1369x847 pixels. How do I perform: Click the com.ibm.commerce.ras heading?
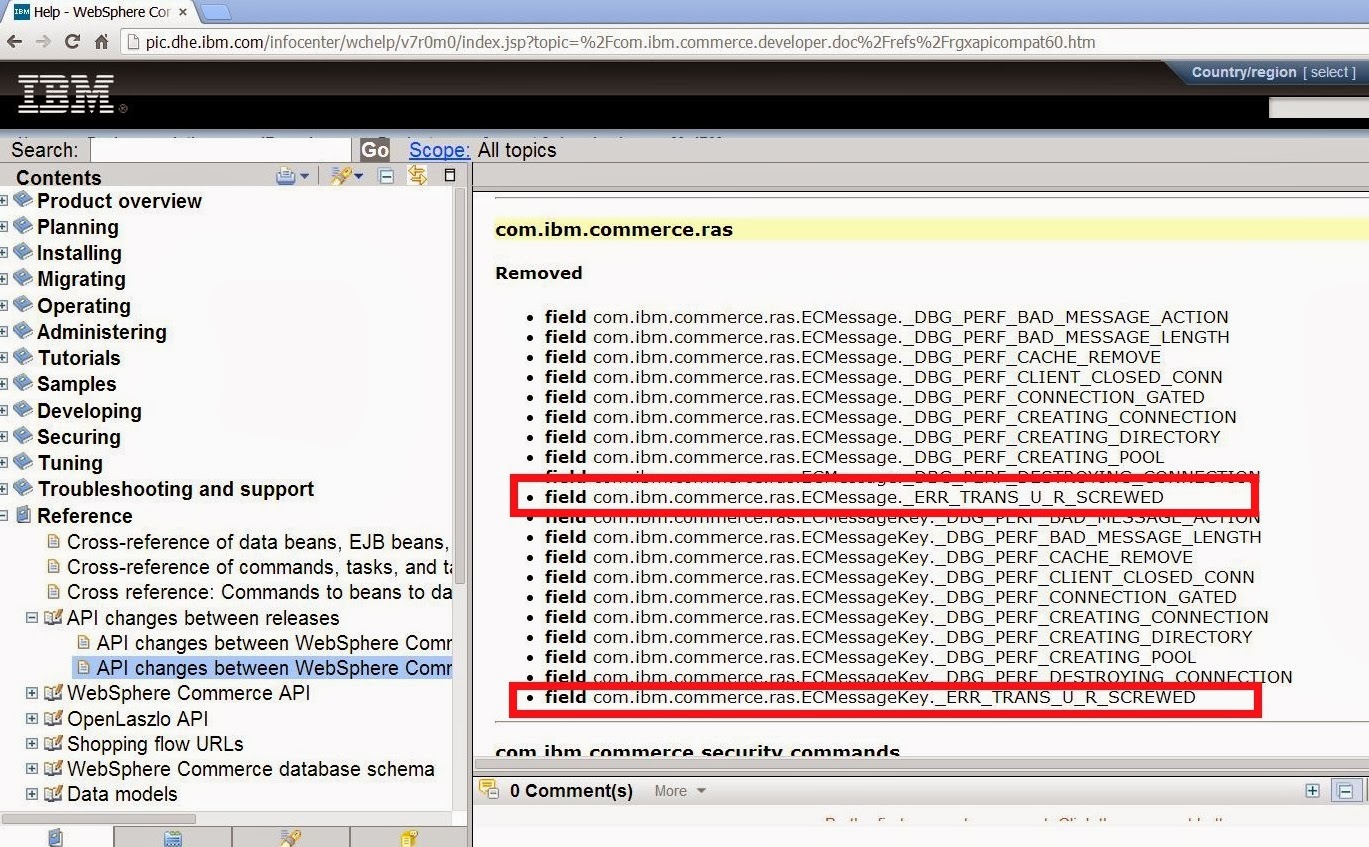pyautogui.click(x=614, y=230)
